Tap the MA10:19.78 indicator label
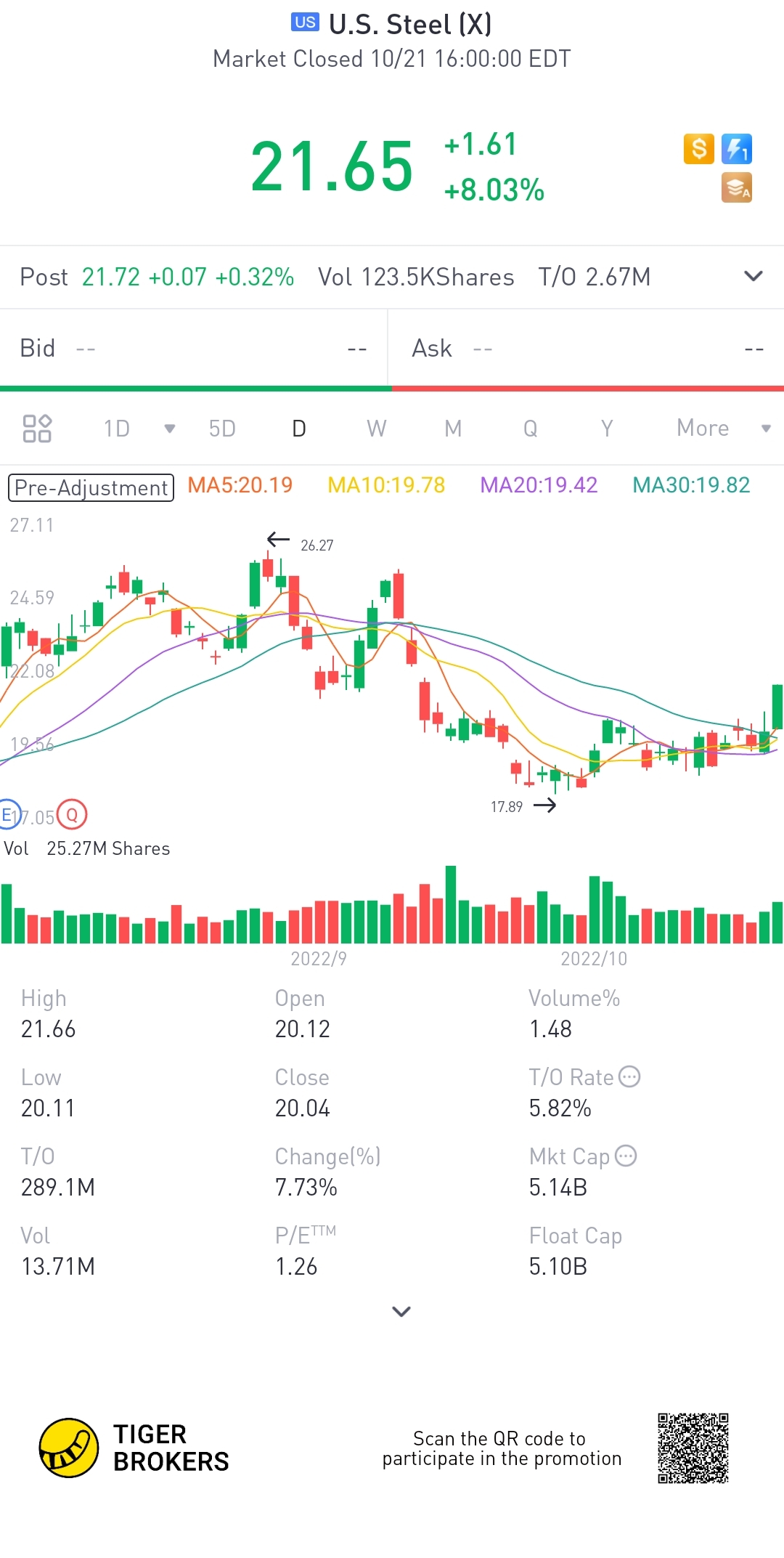Screen dimensions: 784x1558 (x=386, y=485)
